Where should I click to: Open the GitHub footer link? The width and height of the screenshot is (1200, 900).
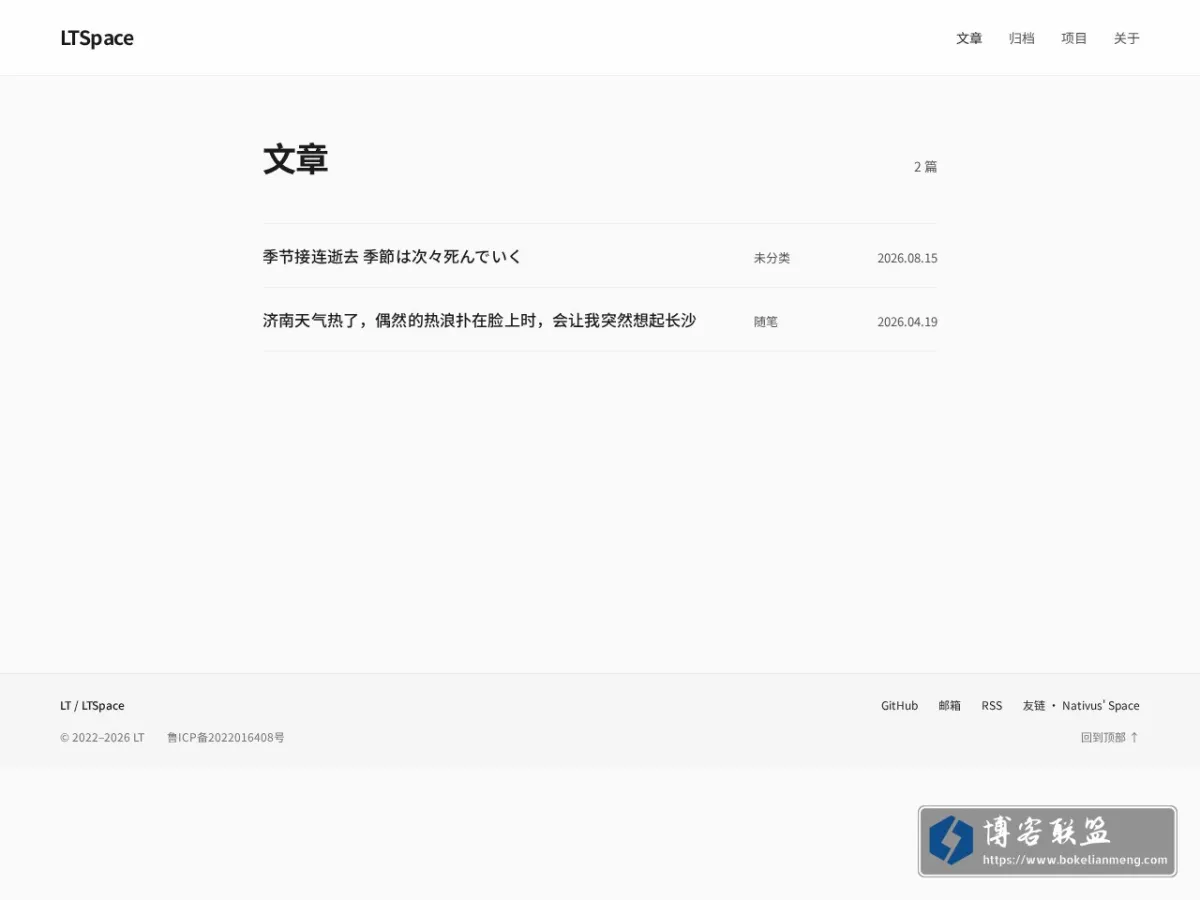899,706
